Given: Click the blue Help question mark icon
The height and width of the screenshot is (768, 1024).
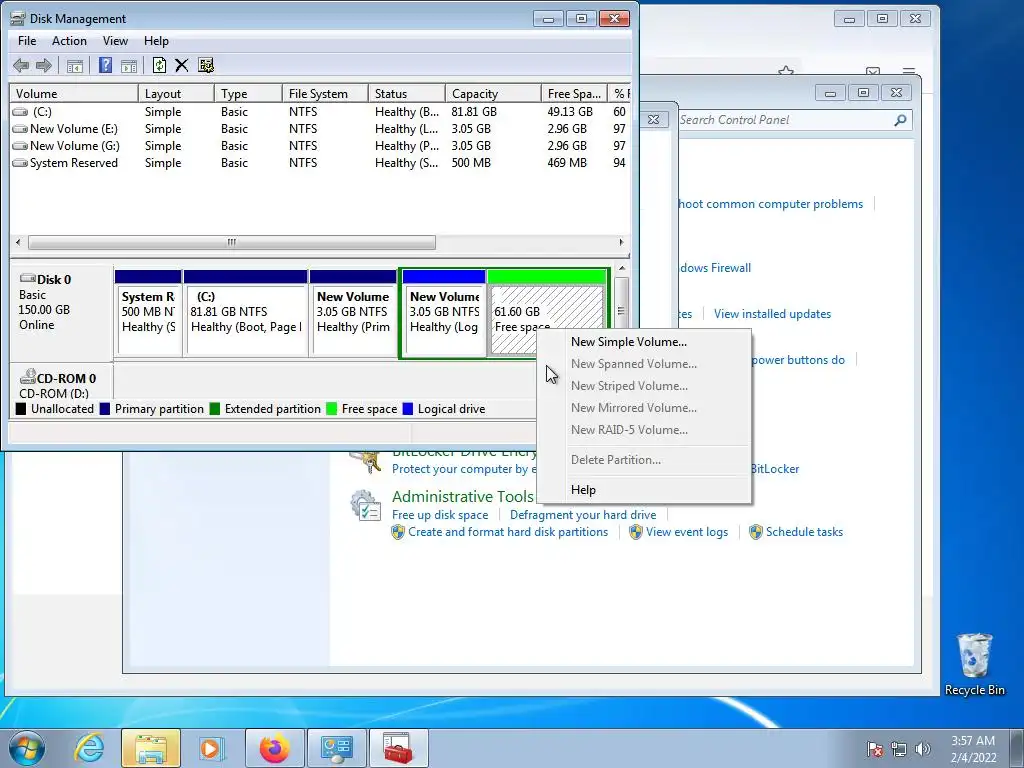Looking at the screenshot, I should click(x=105, y=65).
